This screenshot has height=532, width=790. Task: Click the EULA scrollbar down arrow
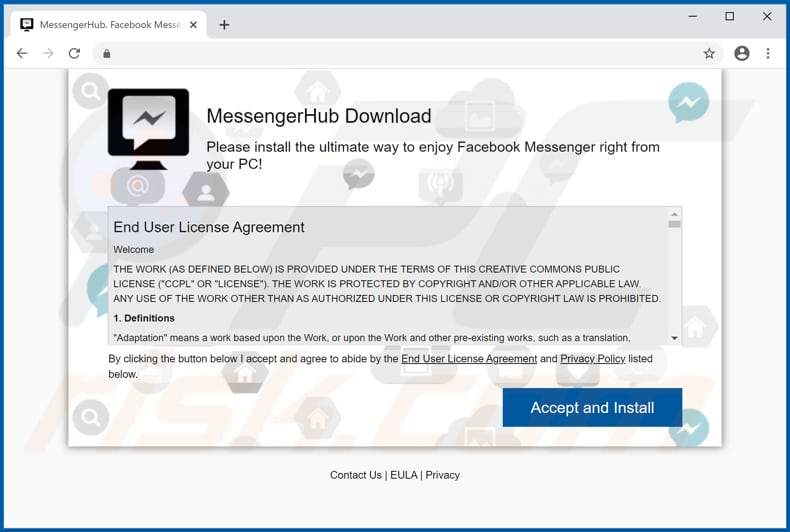(674, 338)
